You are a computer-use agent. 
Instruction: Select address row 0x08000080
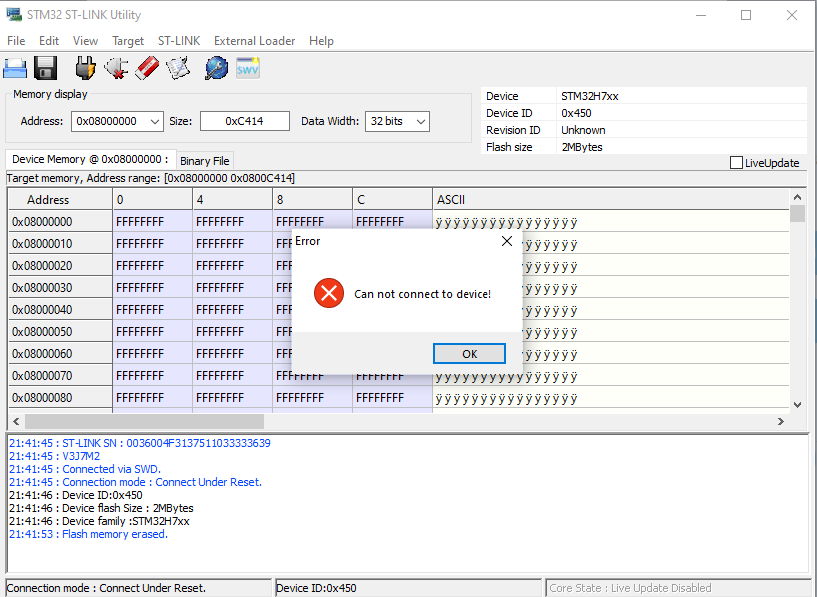(x=60, y=397)
